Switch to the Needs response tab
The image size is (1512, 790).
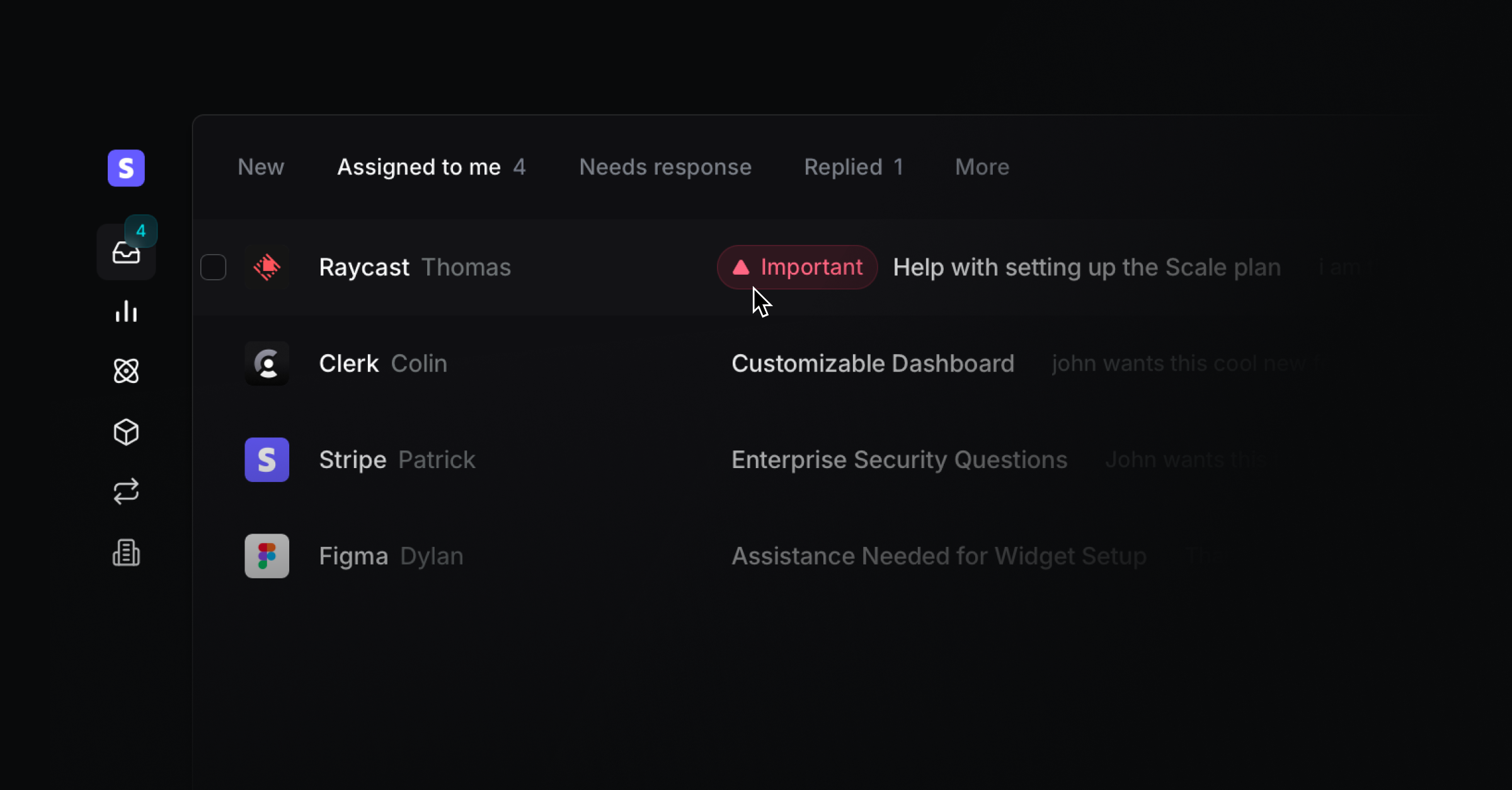click(x=665, y=167)
